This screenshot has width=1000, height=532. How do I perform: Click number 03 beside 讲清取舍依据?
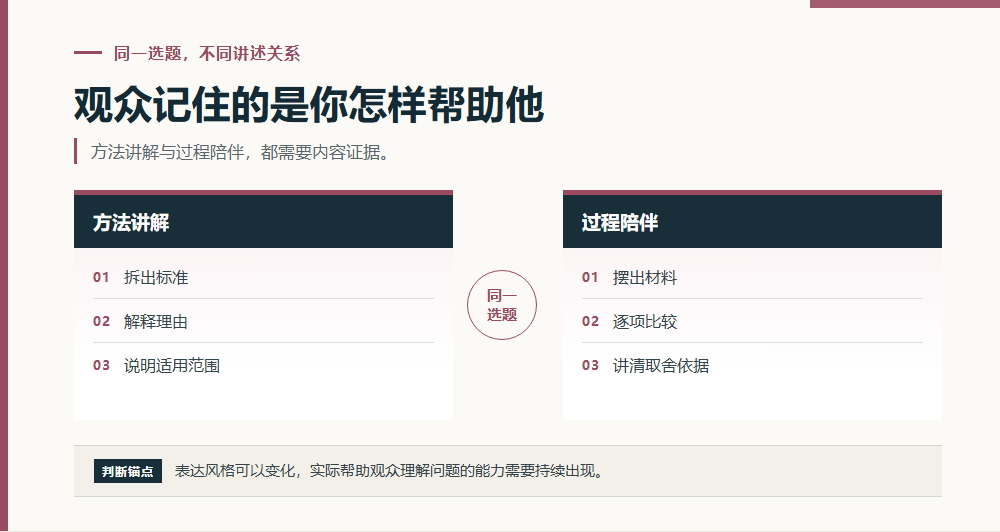tap(591, 366)
